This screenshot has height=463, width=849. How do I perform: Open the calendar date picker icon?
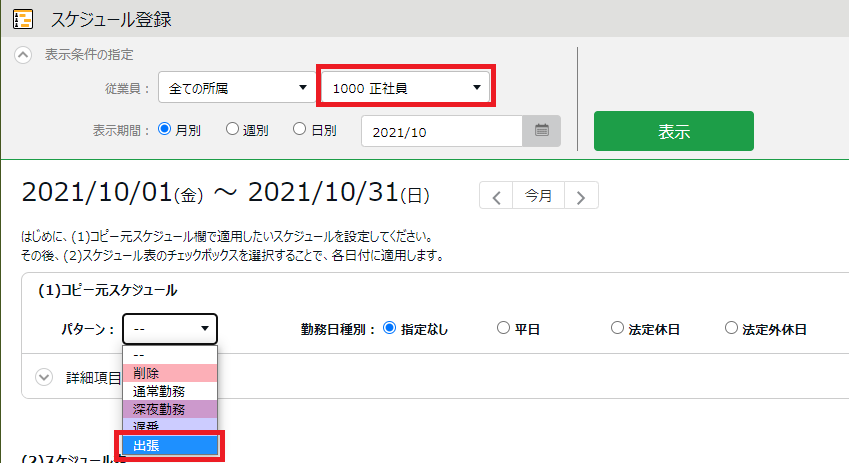[x=542, y=130]
